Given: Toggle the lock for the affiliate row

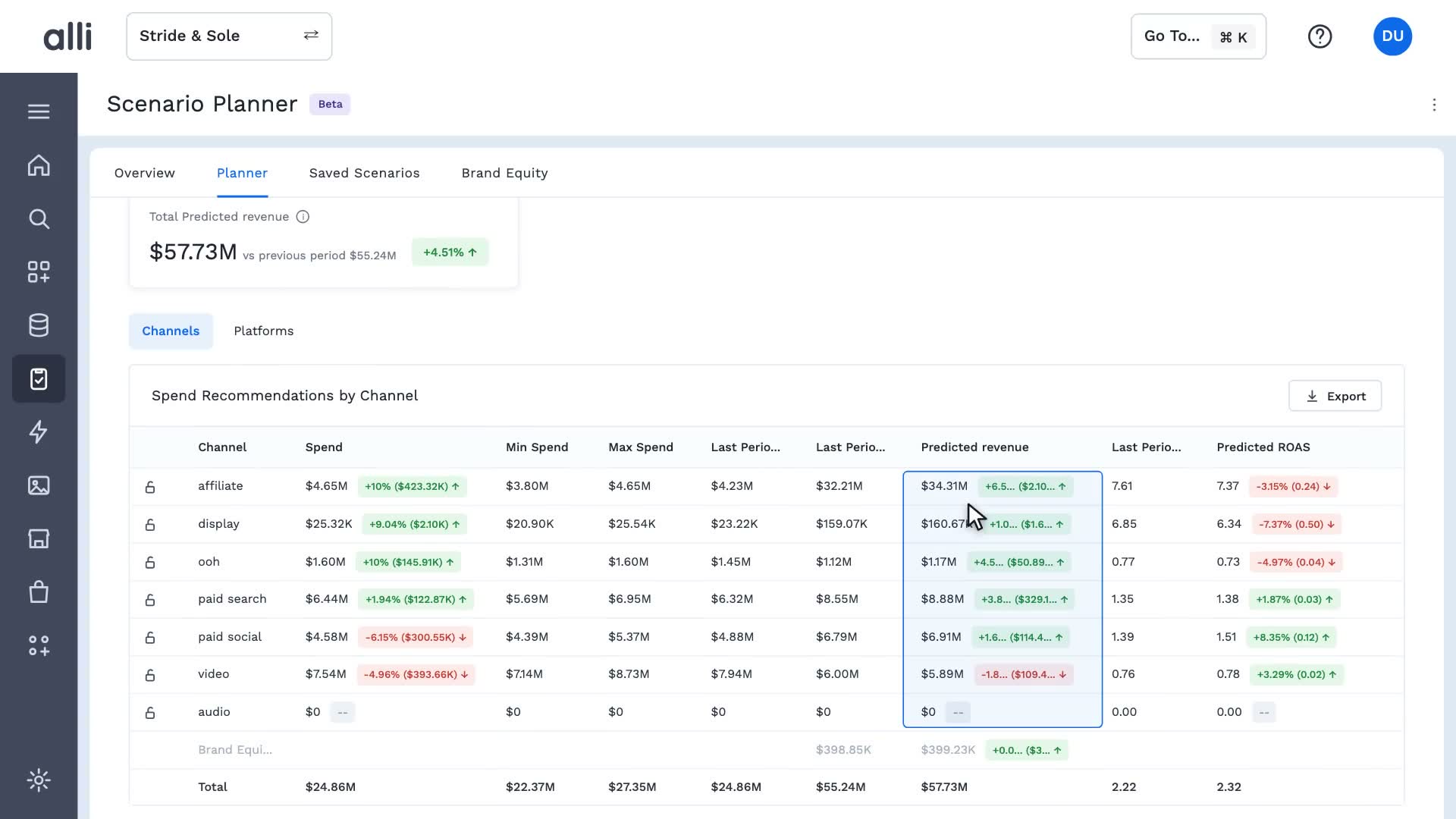Looking at the screenshot, I should tap(150, 487).
